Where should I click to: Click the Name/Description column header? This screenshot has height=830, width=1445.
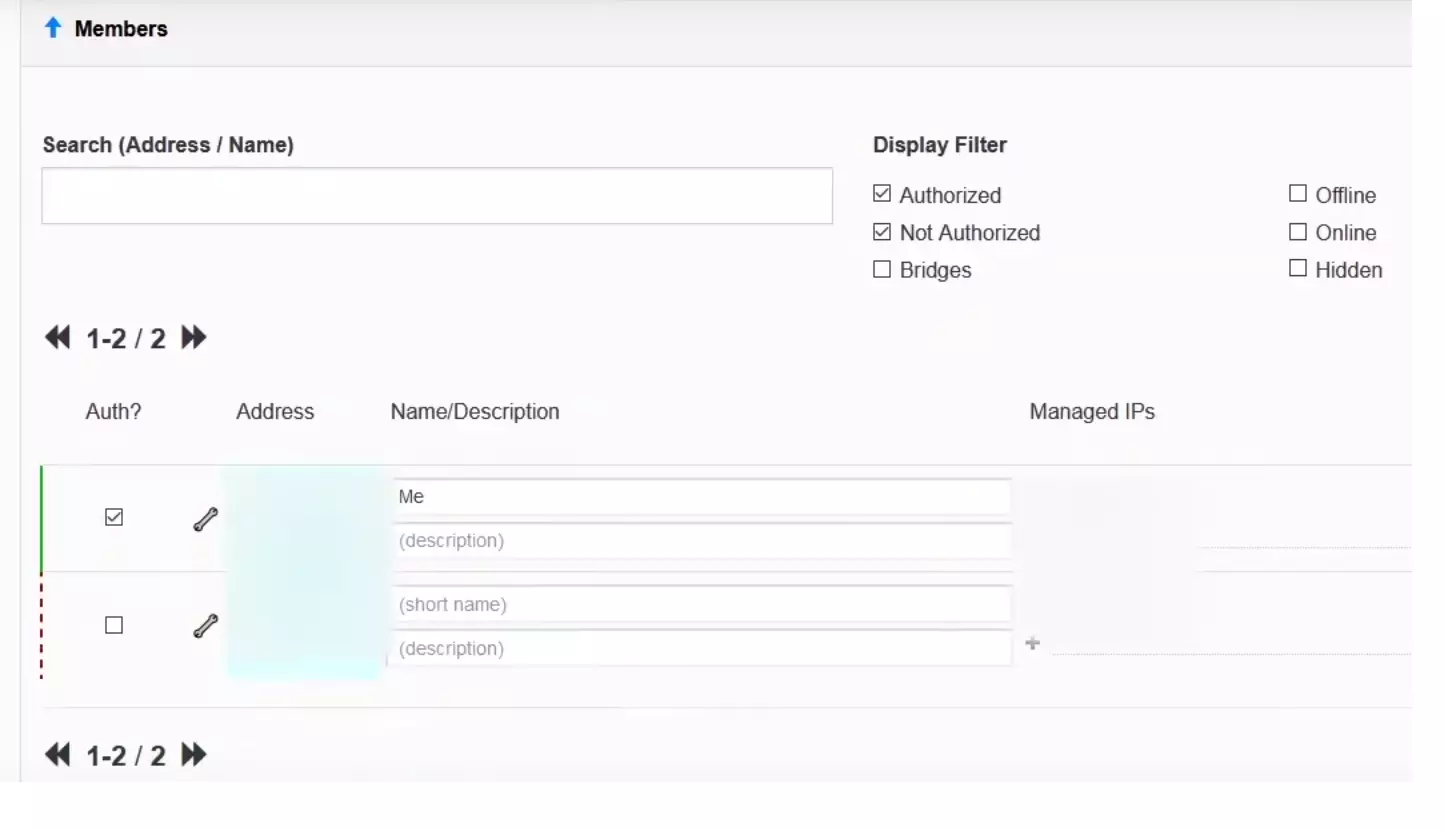pos(475,412)
